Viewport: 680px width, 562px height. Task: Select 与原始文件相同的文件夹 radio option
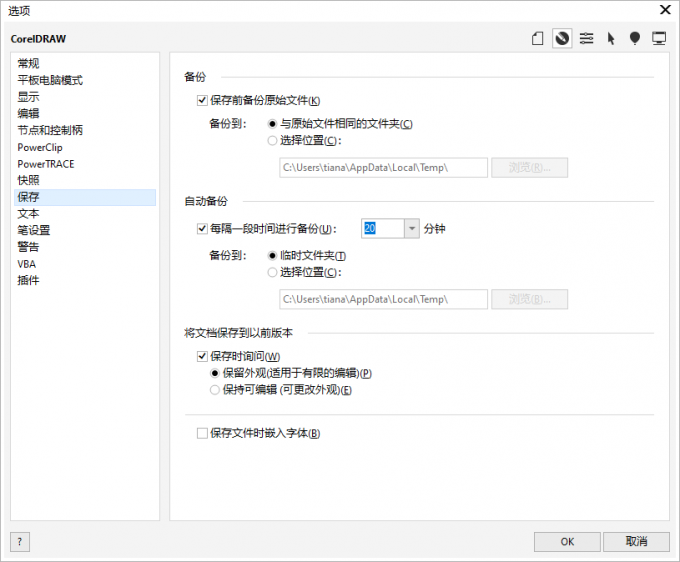coord(272,124)
